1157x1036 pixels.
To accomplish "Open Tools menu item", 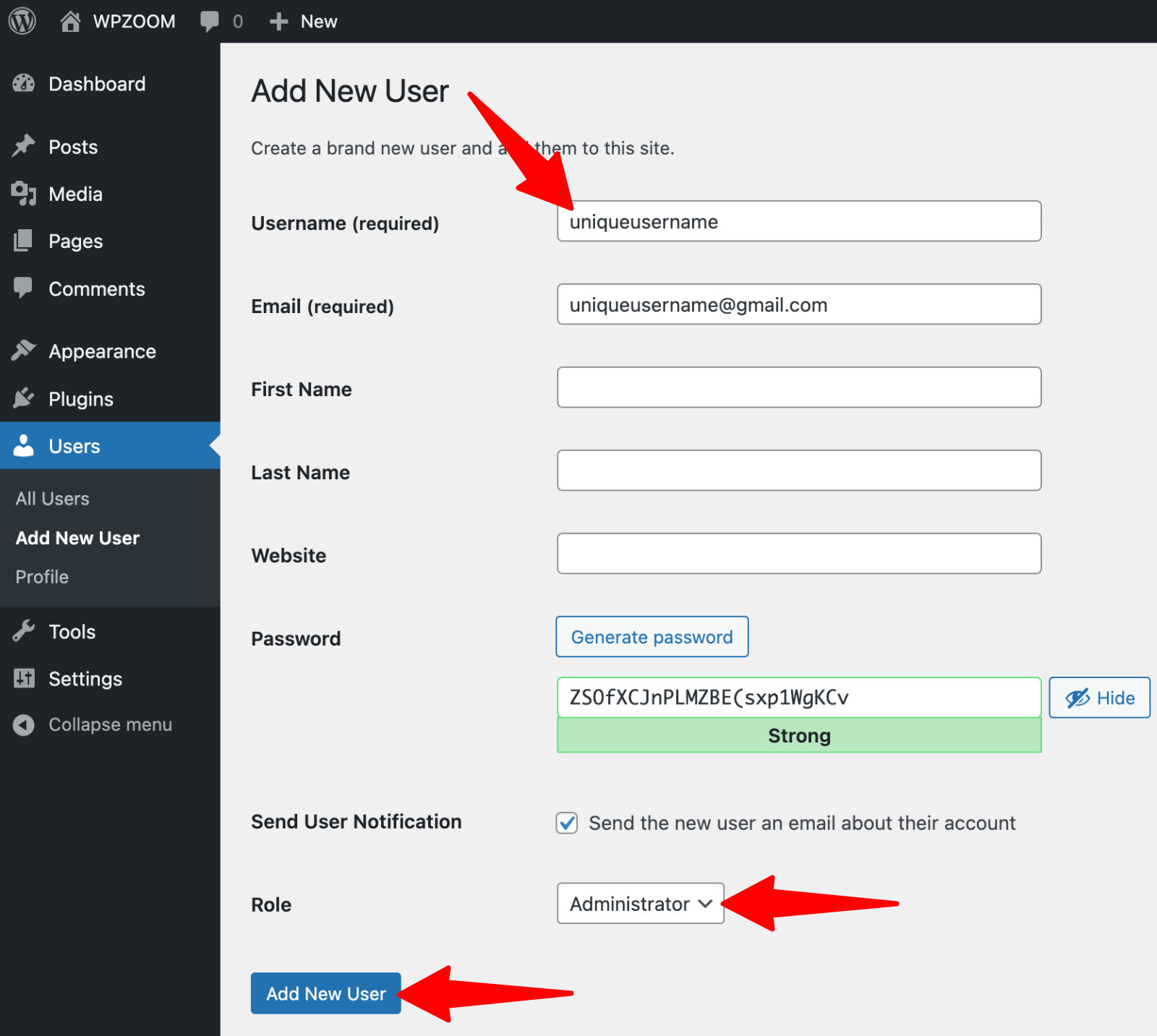I will [x=110, y=631].
